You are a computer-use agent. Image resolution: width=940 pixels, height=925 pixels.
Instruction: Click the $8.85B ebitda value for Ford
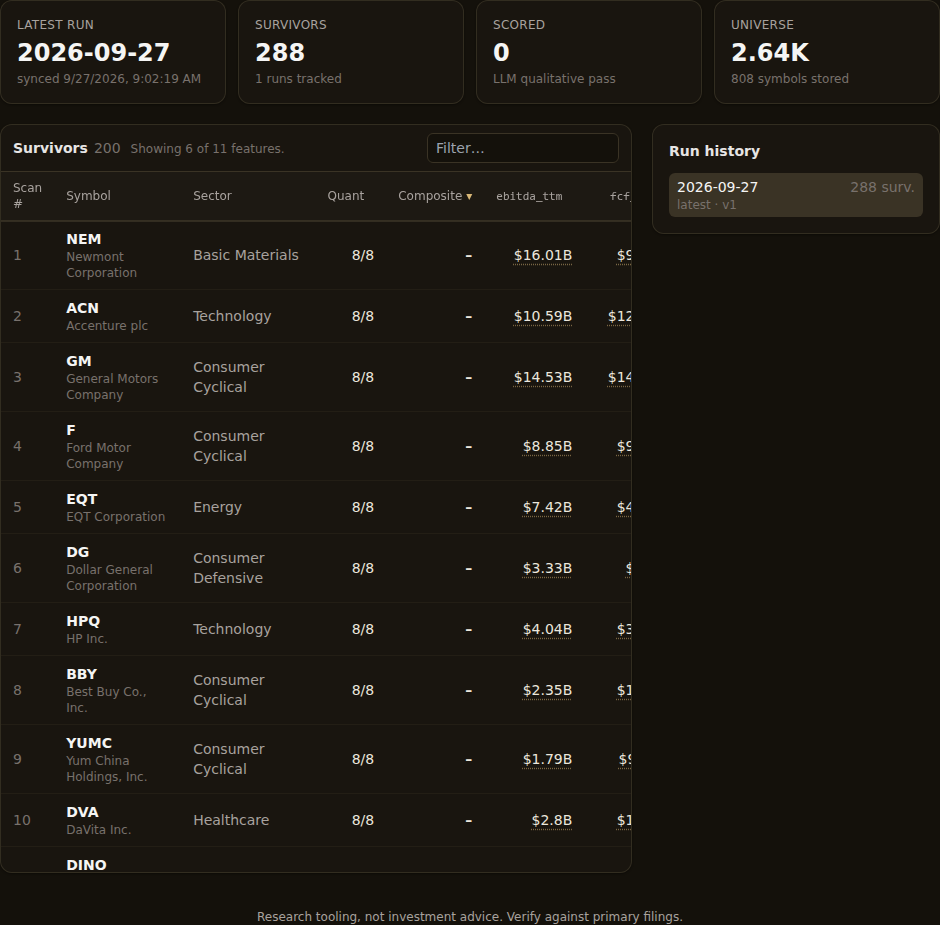(547, 447)
